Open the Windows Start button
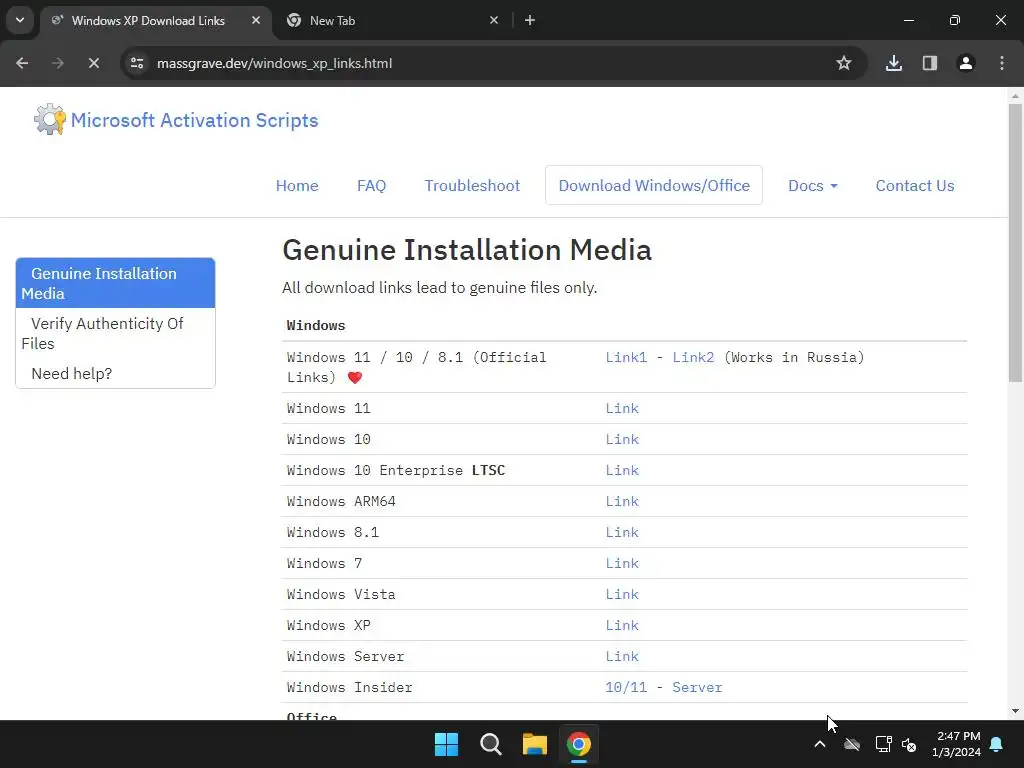 point(447,744)
